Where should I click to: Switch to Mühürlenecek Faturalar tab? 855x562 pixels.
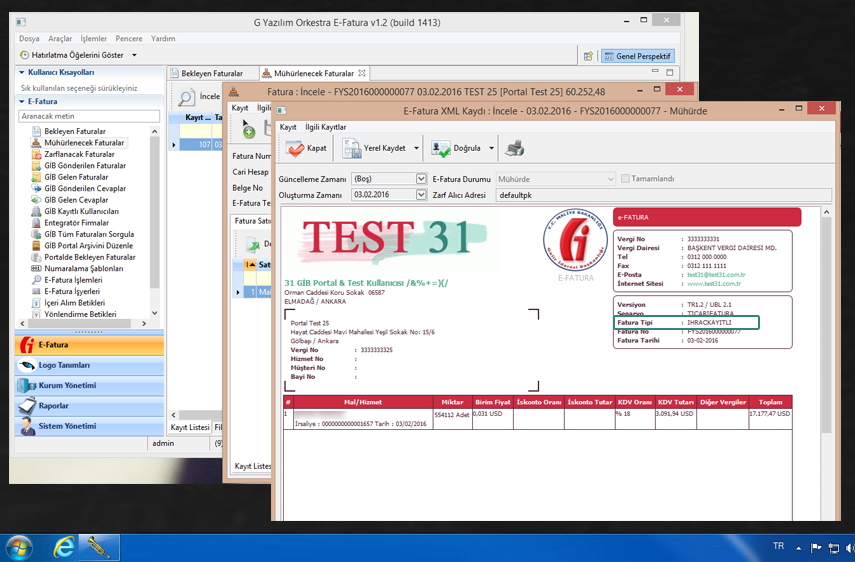coord(314,73)
